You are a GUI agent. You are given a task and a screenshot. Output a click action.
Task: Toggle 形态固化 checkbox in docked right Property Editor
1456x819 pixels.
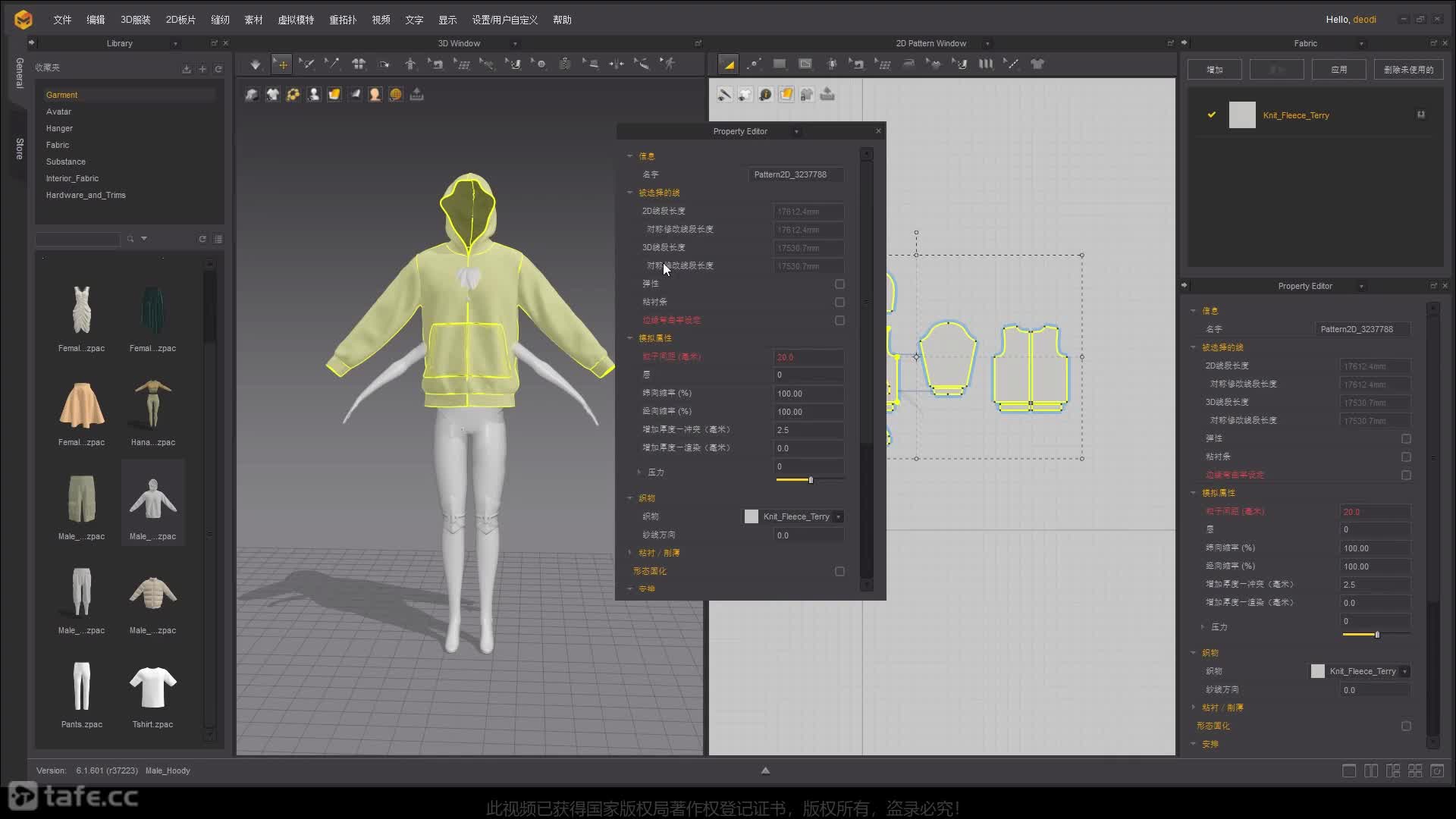pos(1406,726)
